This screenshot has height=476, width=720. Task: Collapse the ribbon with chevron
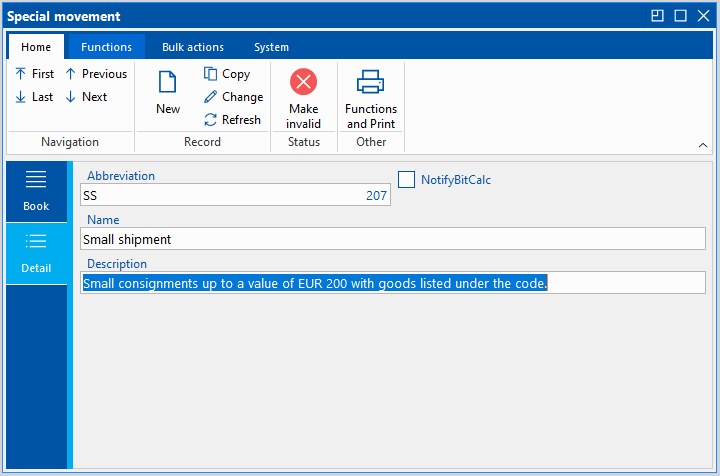(703, 145)
